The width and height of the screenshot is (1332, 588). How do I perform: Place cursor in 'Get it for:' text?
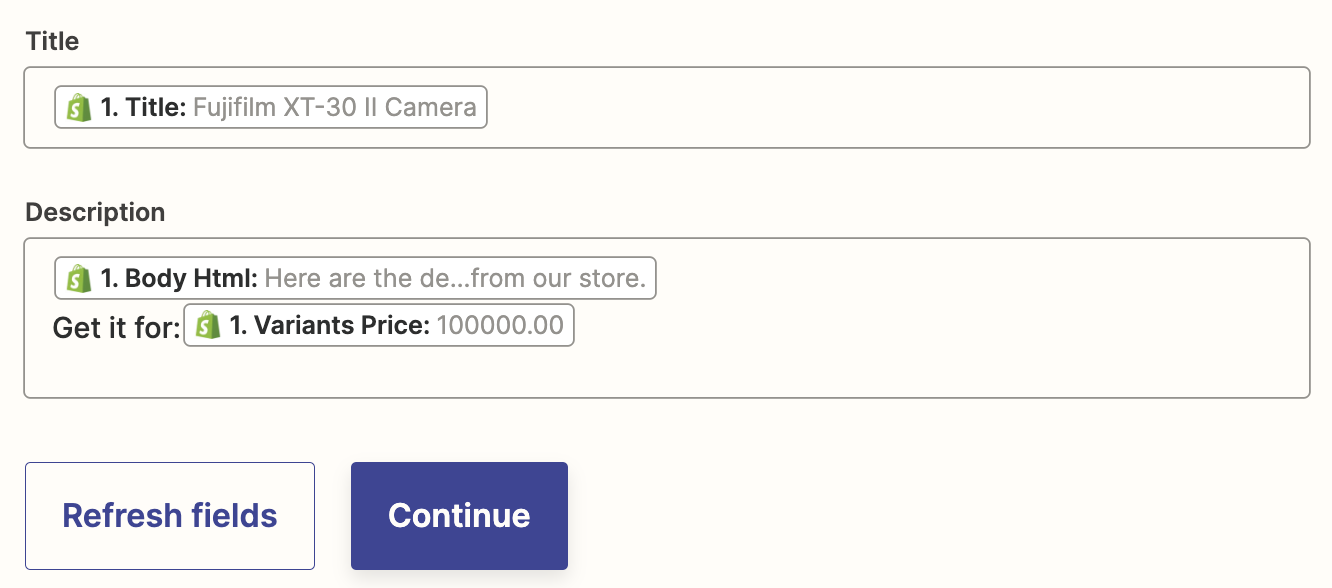[x=115, y=327]
